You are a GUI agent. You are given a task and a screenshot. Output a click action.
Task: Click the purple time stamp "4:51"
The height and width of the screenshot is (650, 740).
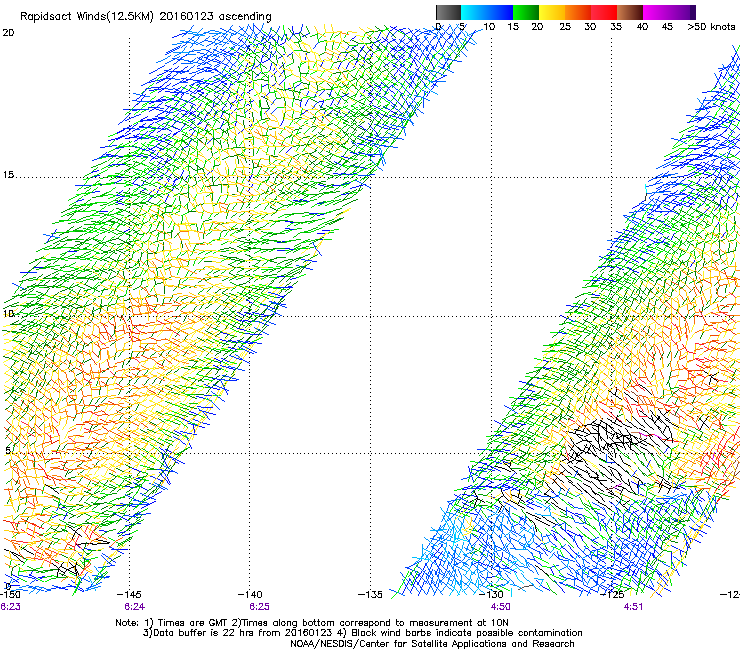tap(633, 607)
